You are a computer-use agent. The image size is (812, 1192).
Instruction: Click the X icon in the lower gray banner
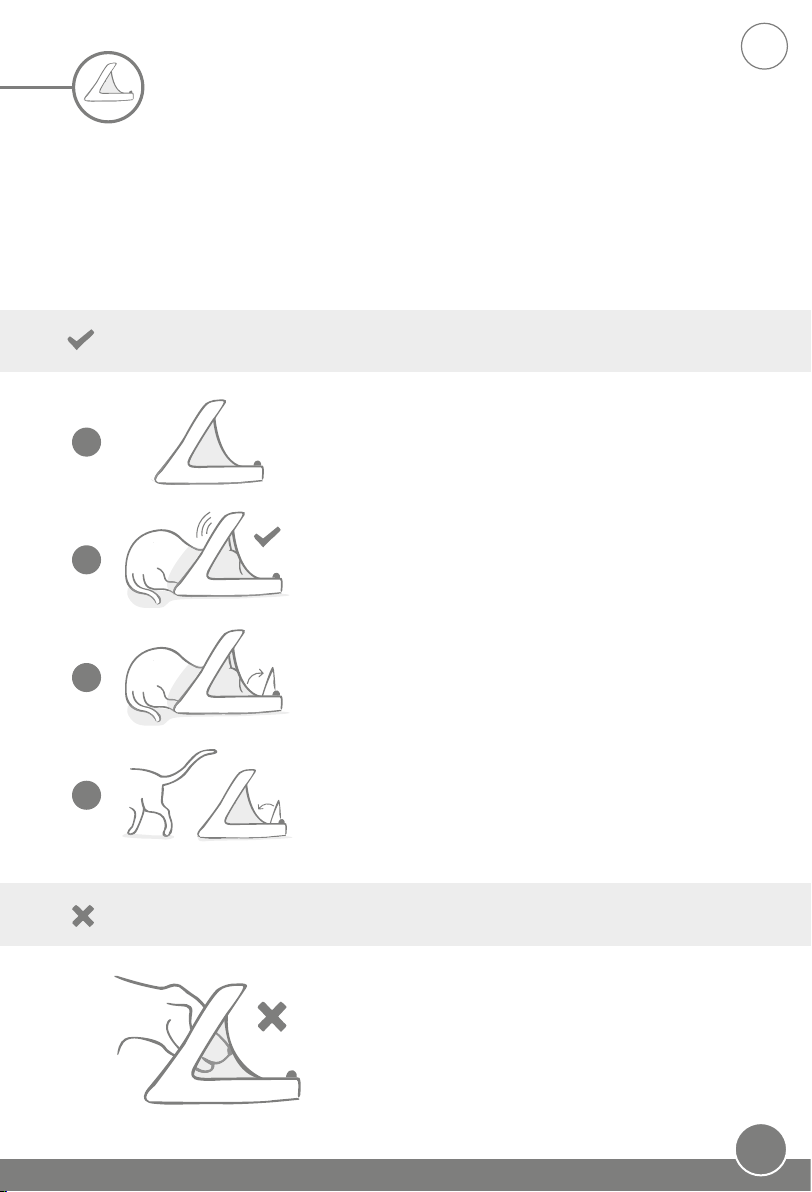(83, 915)
